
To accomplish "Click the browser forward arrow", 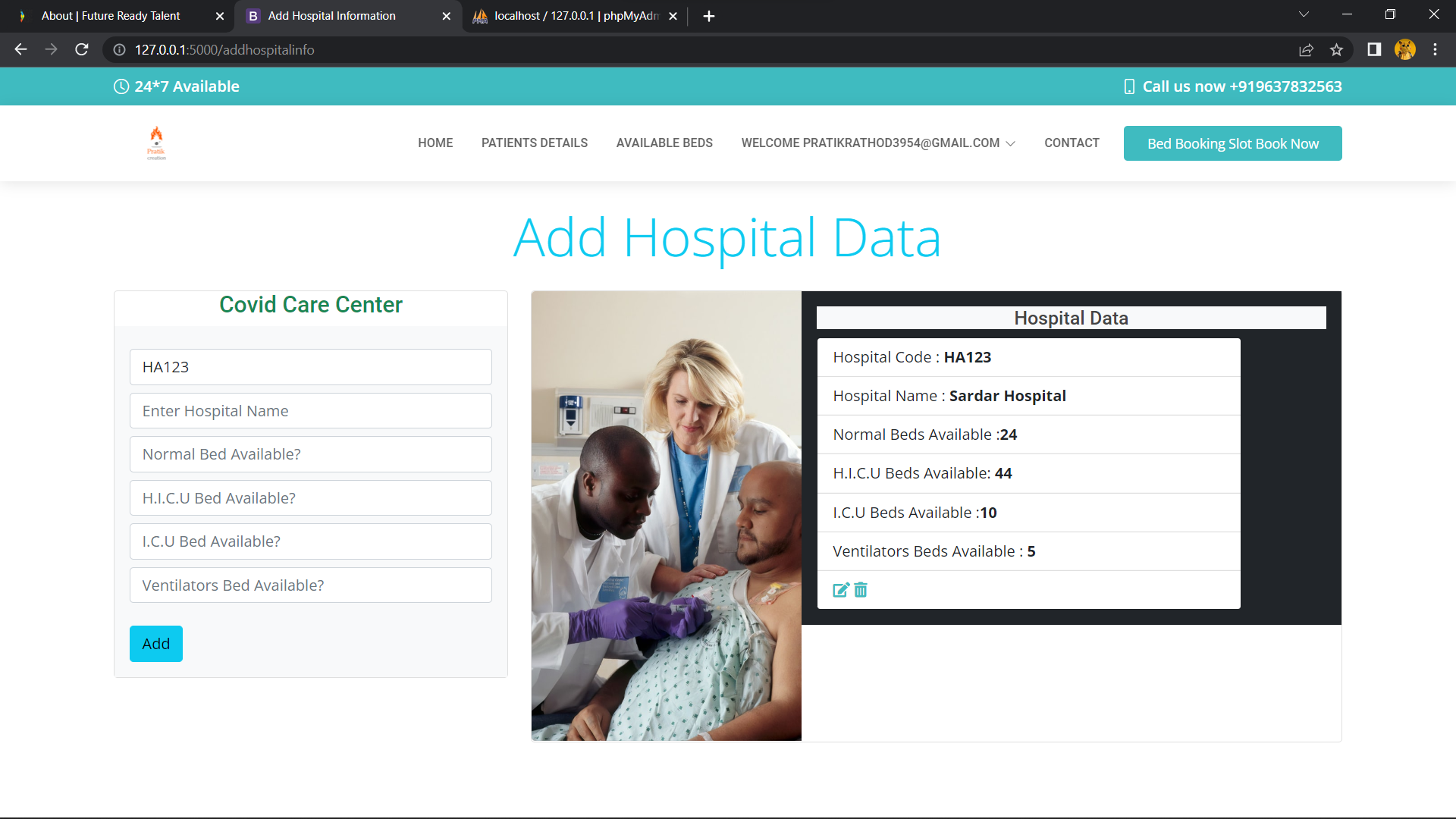I will [x=51, y=49].
